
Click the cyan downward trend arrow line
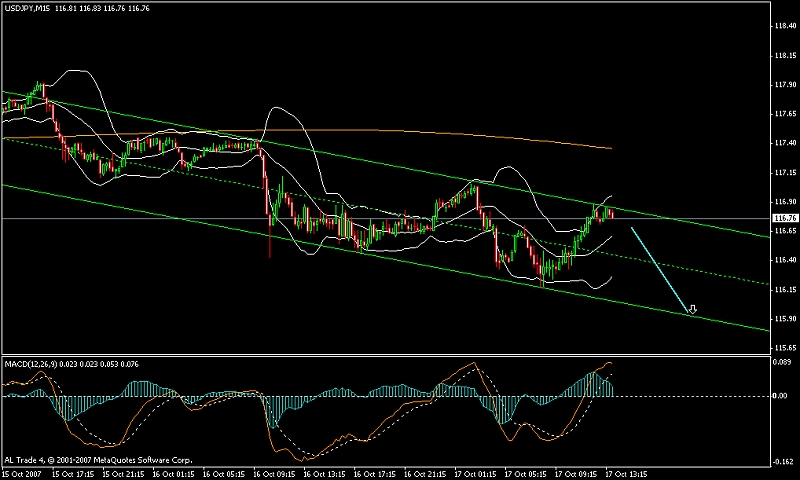tap(660, 270)
